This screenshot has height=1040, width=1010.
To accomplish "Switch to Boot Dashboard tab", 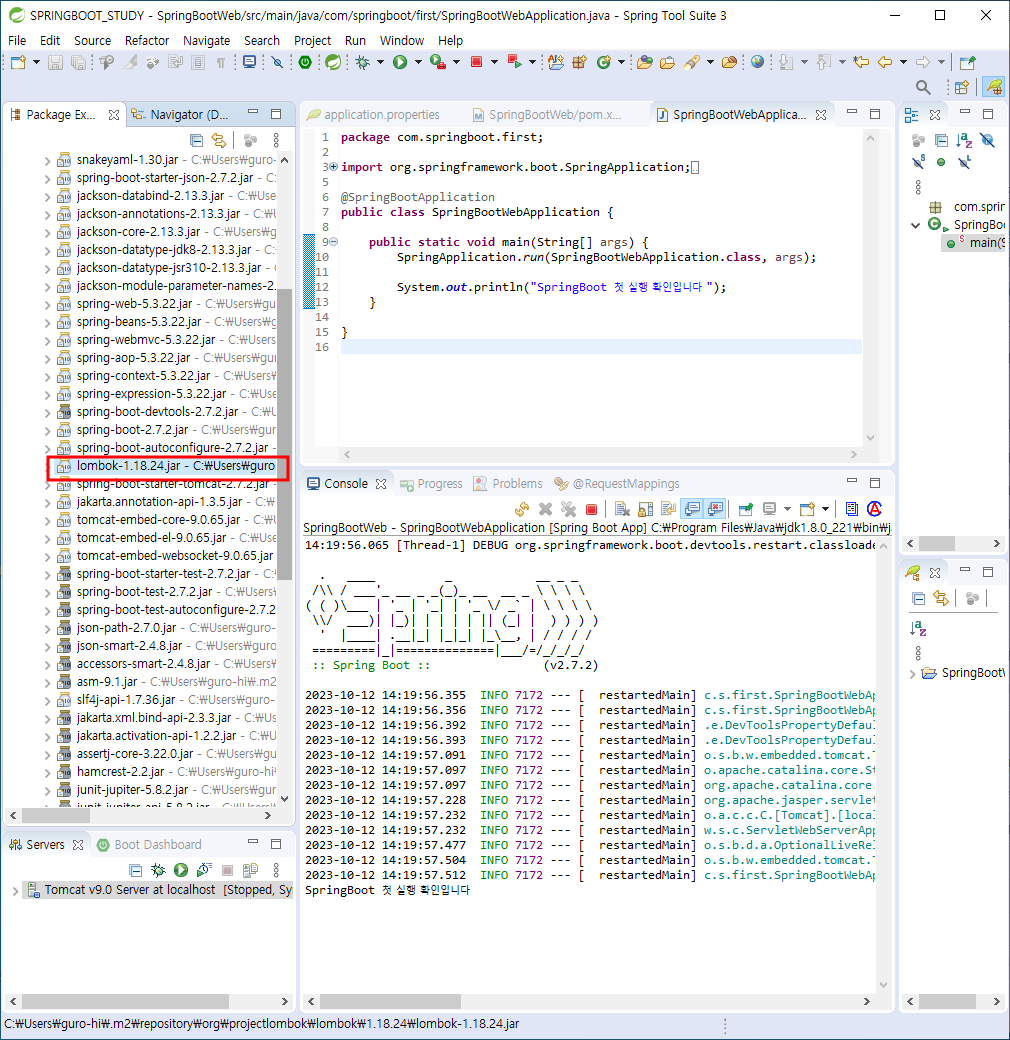I will [x=149, y=845].
